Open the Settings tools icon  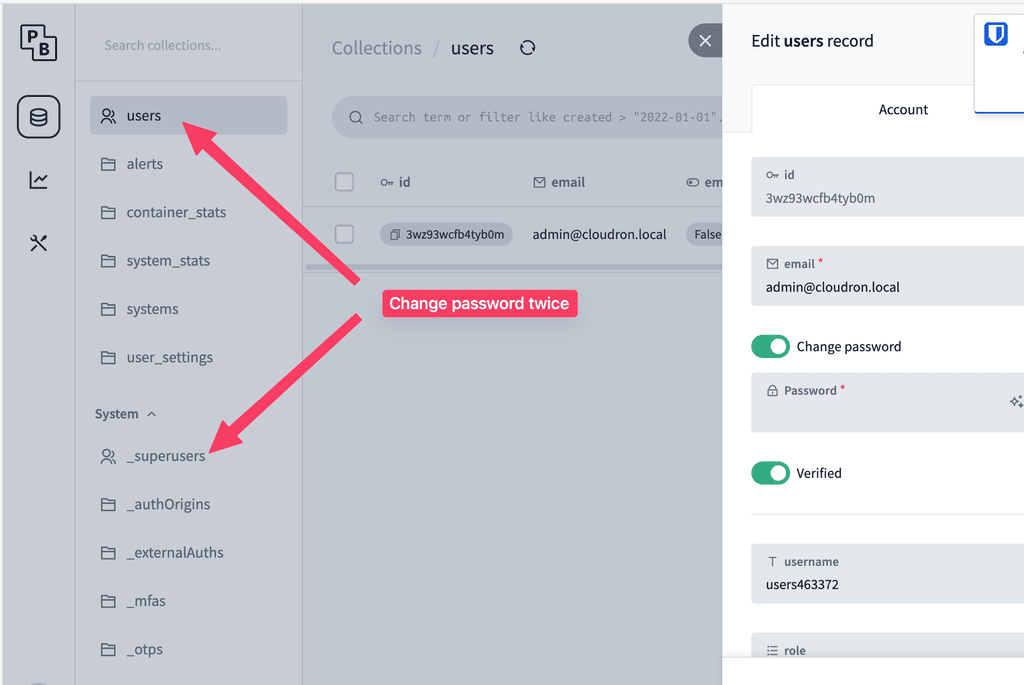pos(38,243)
